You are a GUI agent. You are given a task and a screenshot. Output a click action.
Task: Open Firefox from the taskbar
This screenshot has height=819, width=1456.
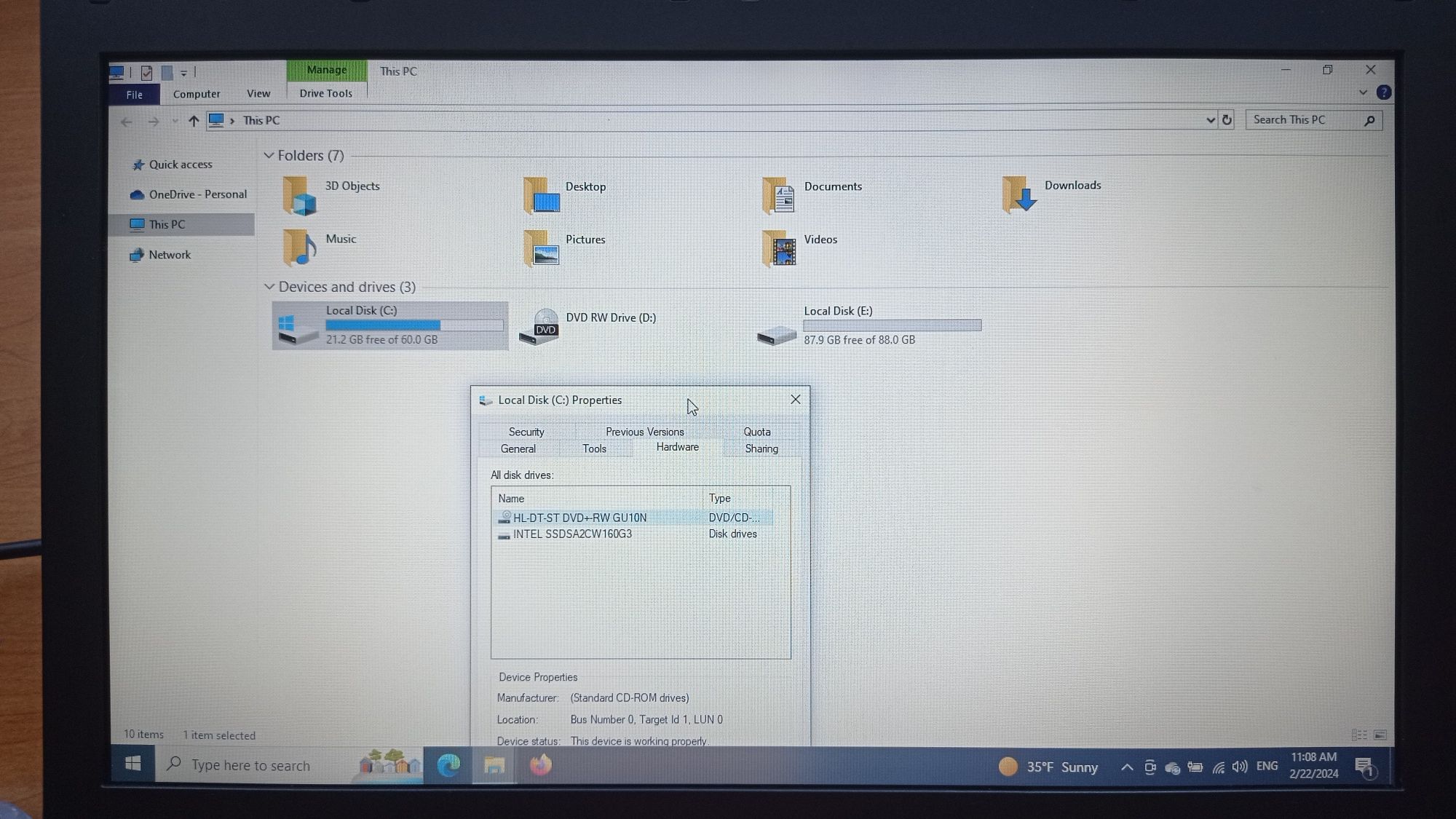541,765
